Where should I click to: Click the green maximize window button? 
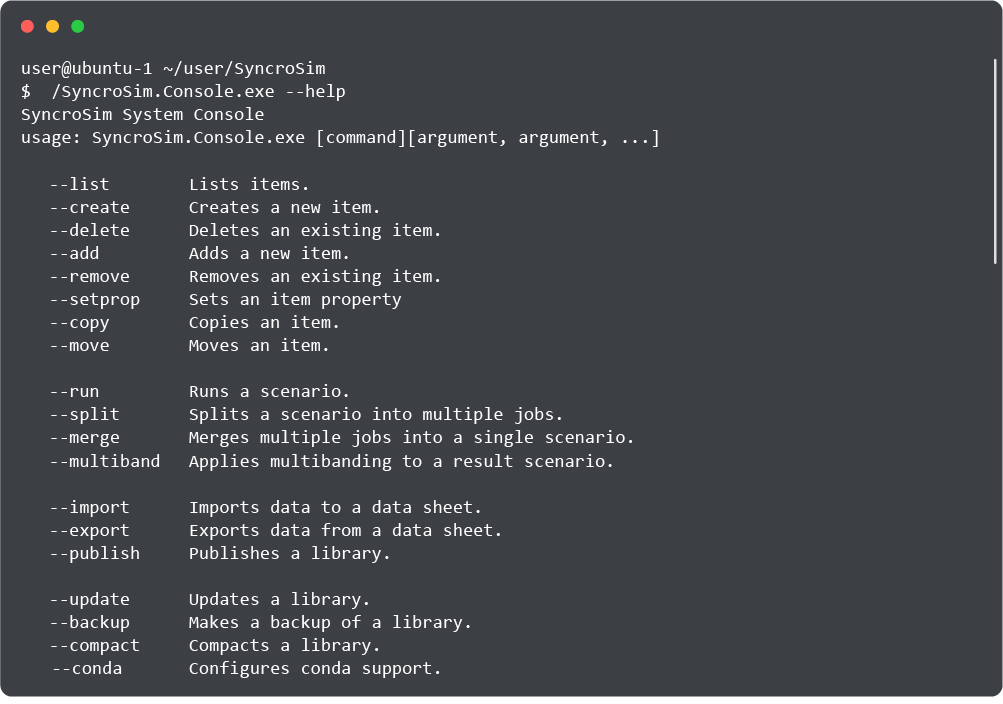click(x=77, y=27)
